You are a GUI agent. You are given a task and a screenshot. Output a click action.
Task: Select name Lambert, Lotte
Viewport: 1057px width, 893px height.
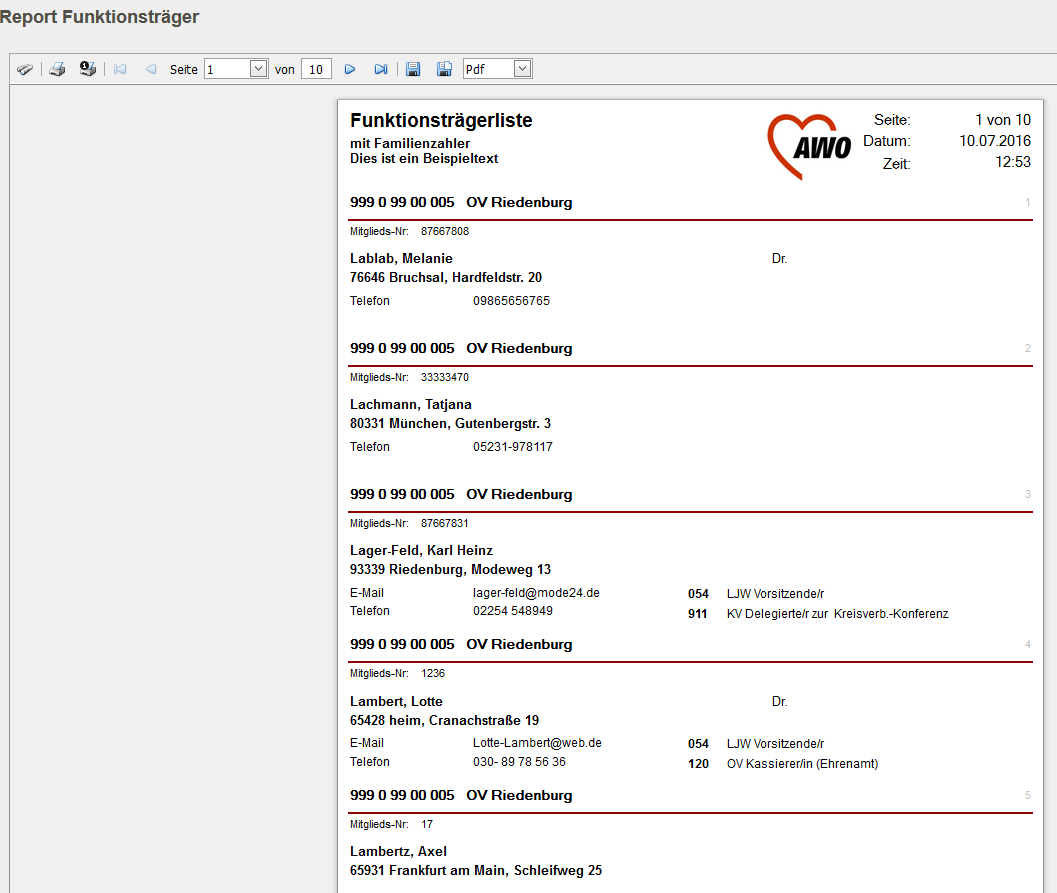[396, 702]
